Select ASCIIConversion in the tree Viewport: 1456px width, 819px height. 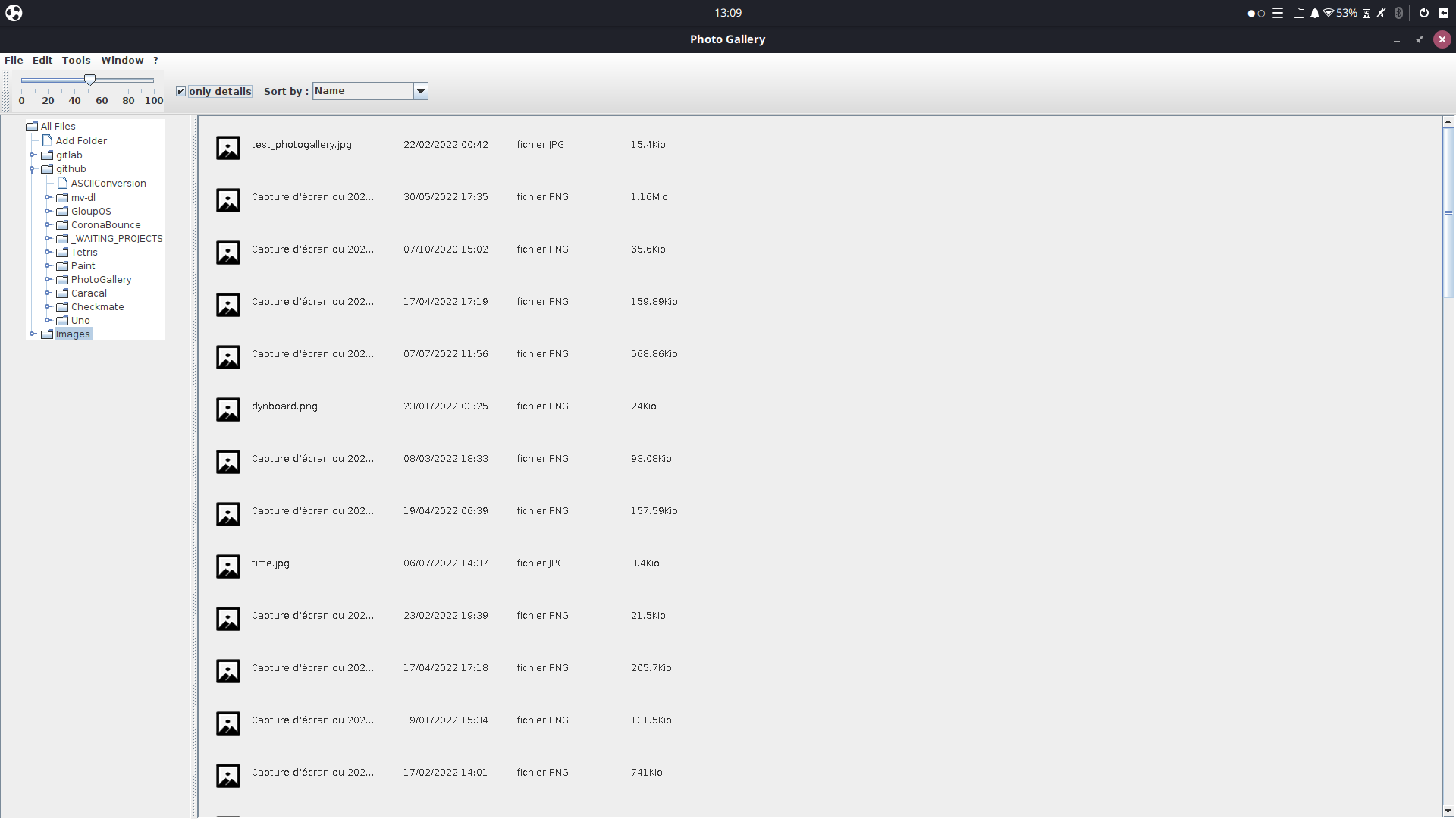(x=108, y=184)
